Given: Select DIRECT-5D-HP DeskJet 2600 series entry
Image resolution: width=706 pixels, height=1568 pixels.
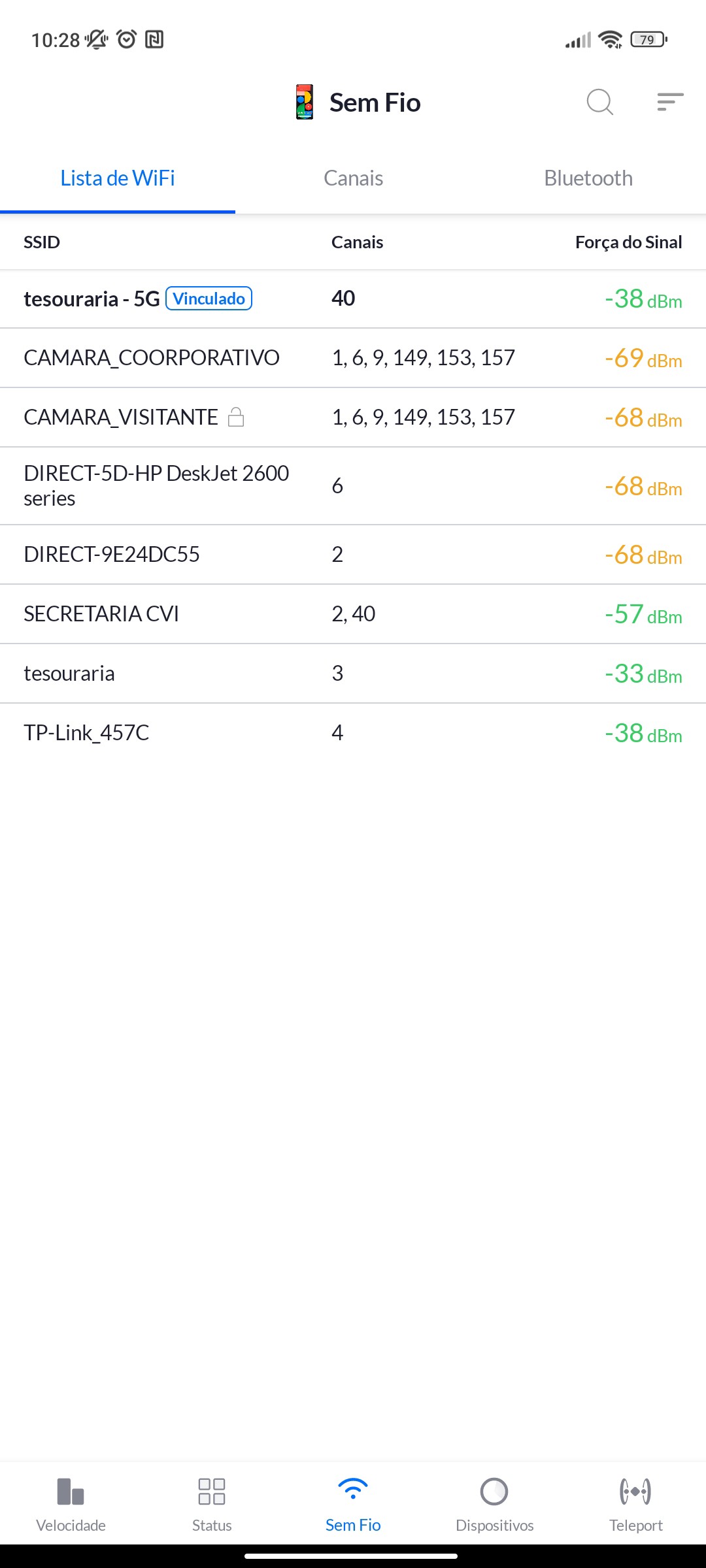Looking at the screenshot, I should (x=156, y=485).
